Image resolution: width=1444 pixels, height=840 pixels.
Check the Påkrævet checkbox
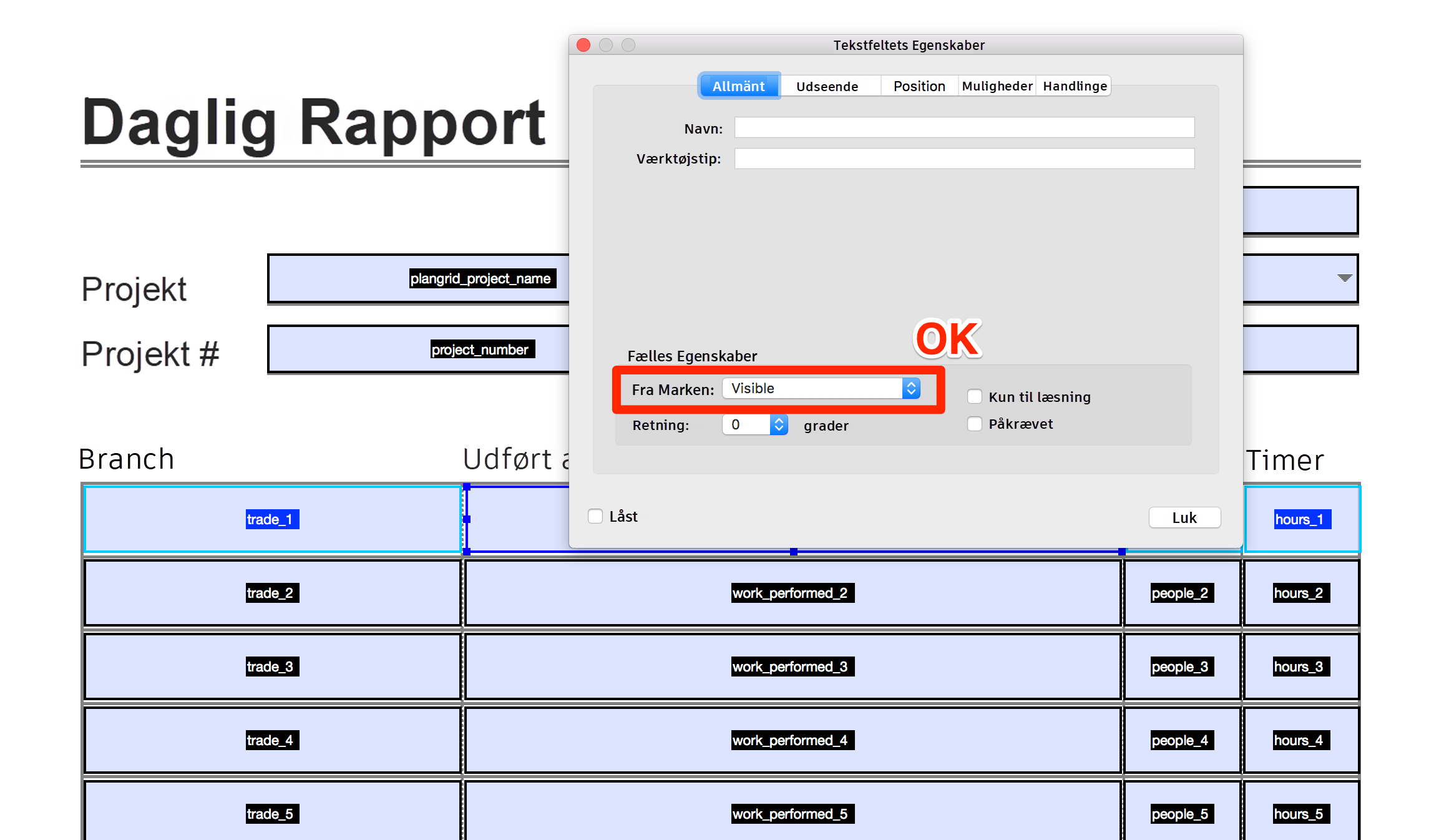pos(975,424)
